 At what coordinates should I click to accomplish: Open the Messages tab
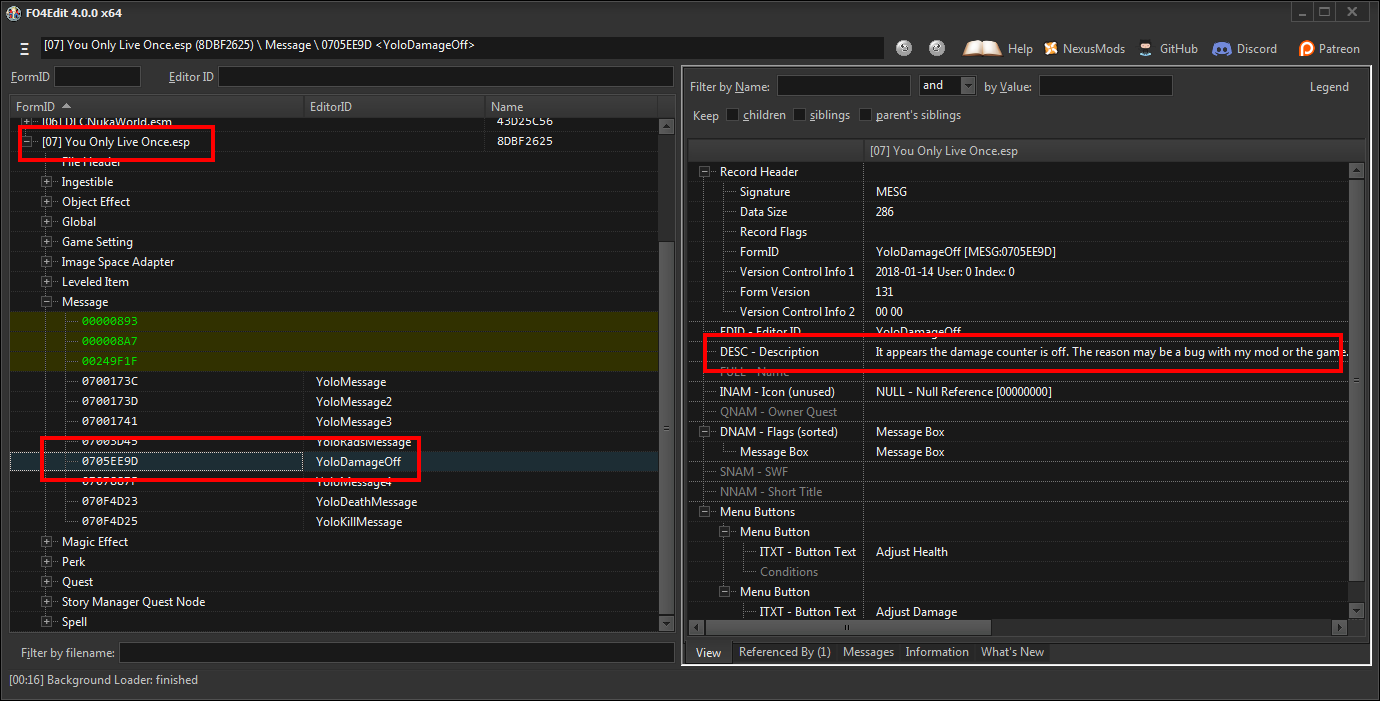(868, 651)
